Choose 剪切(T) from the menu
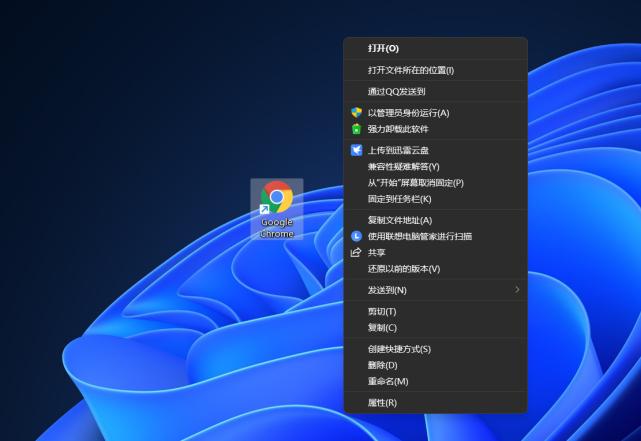The height and width of the screenshot is (441, 641). click(x=436, y=311)
